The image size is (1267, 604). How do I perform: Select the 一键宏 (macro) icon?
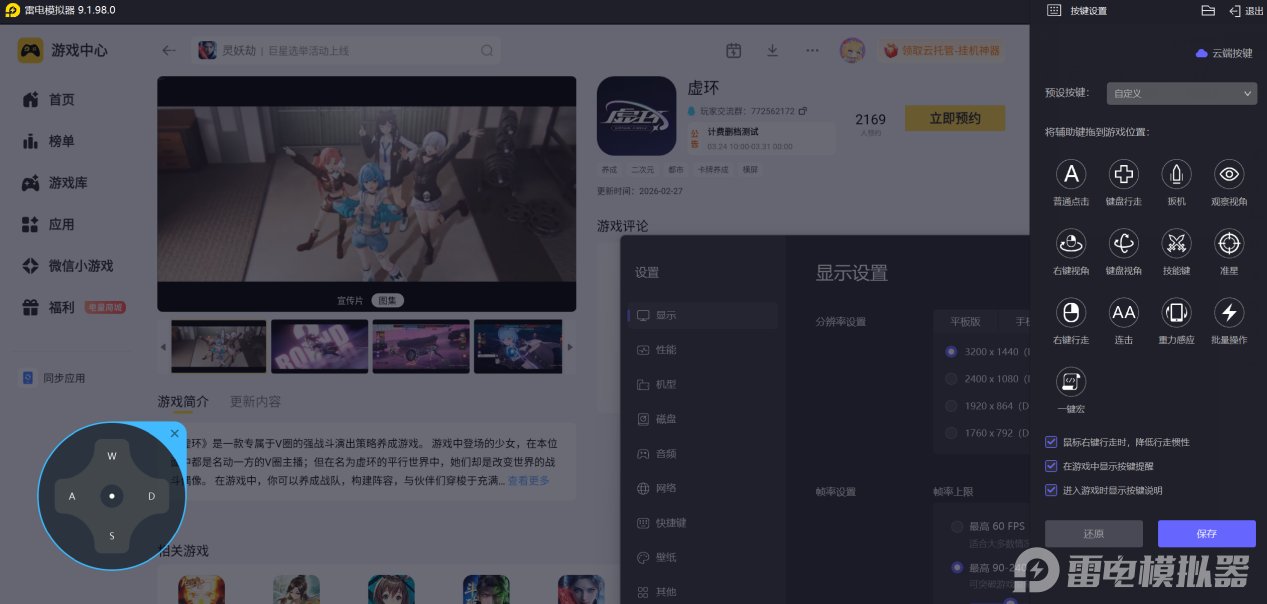1071,381
